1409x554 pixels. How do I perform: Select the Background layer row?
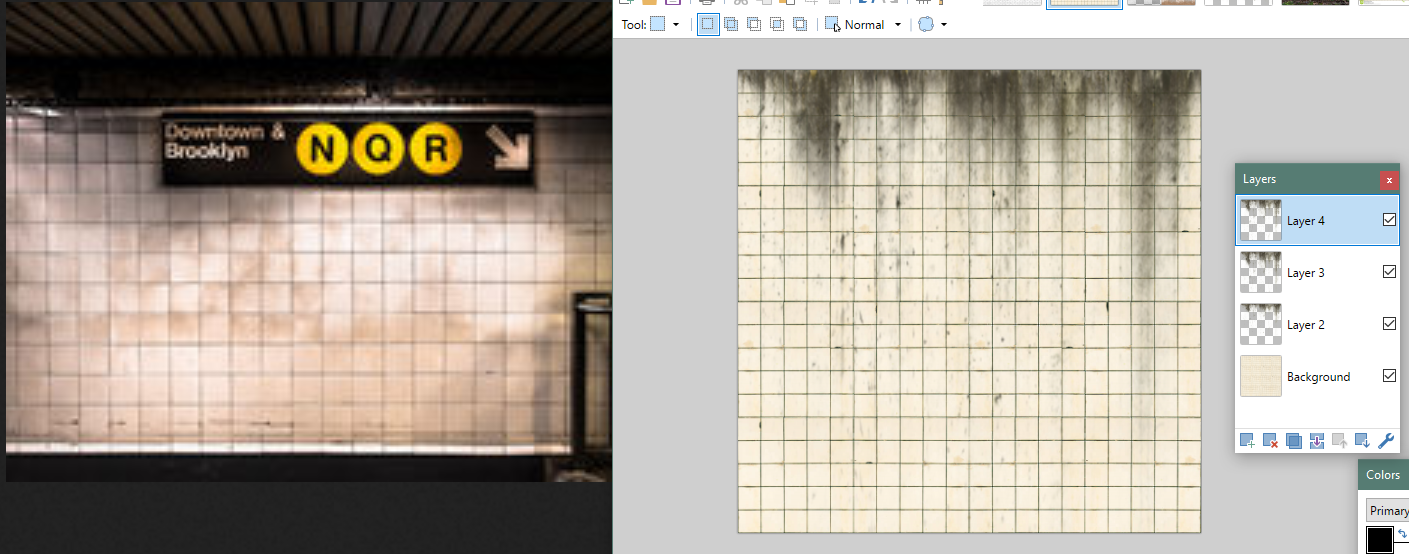coord(1318,376)
